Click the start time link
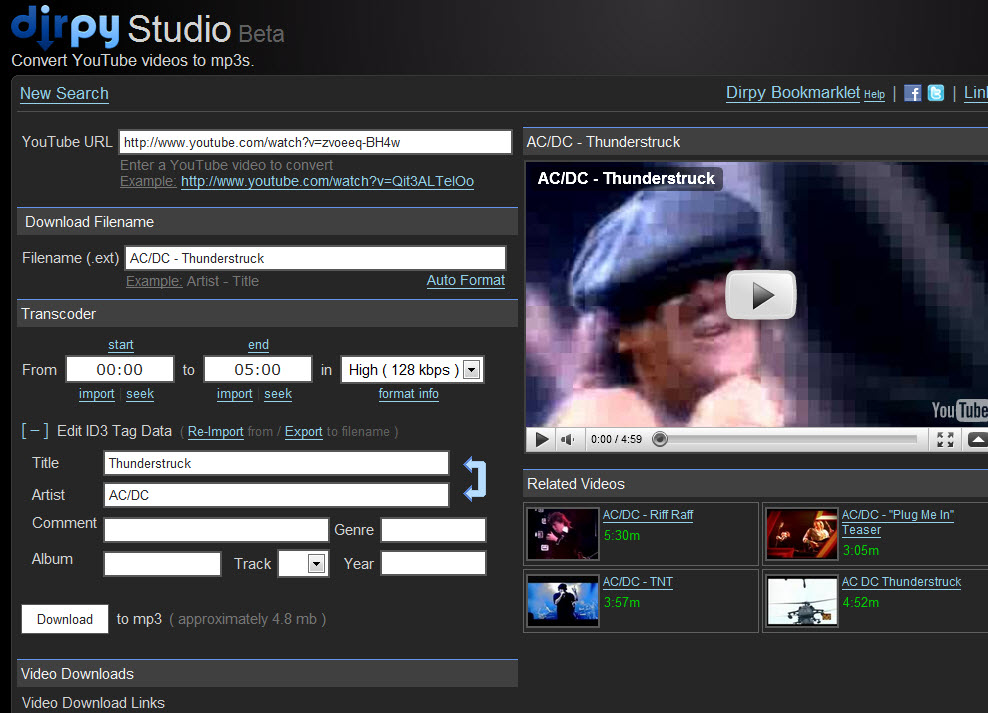Viewport: 988px width, 713px height. tap(120, 345)
